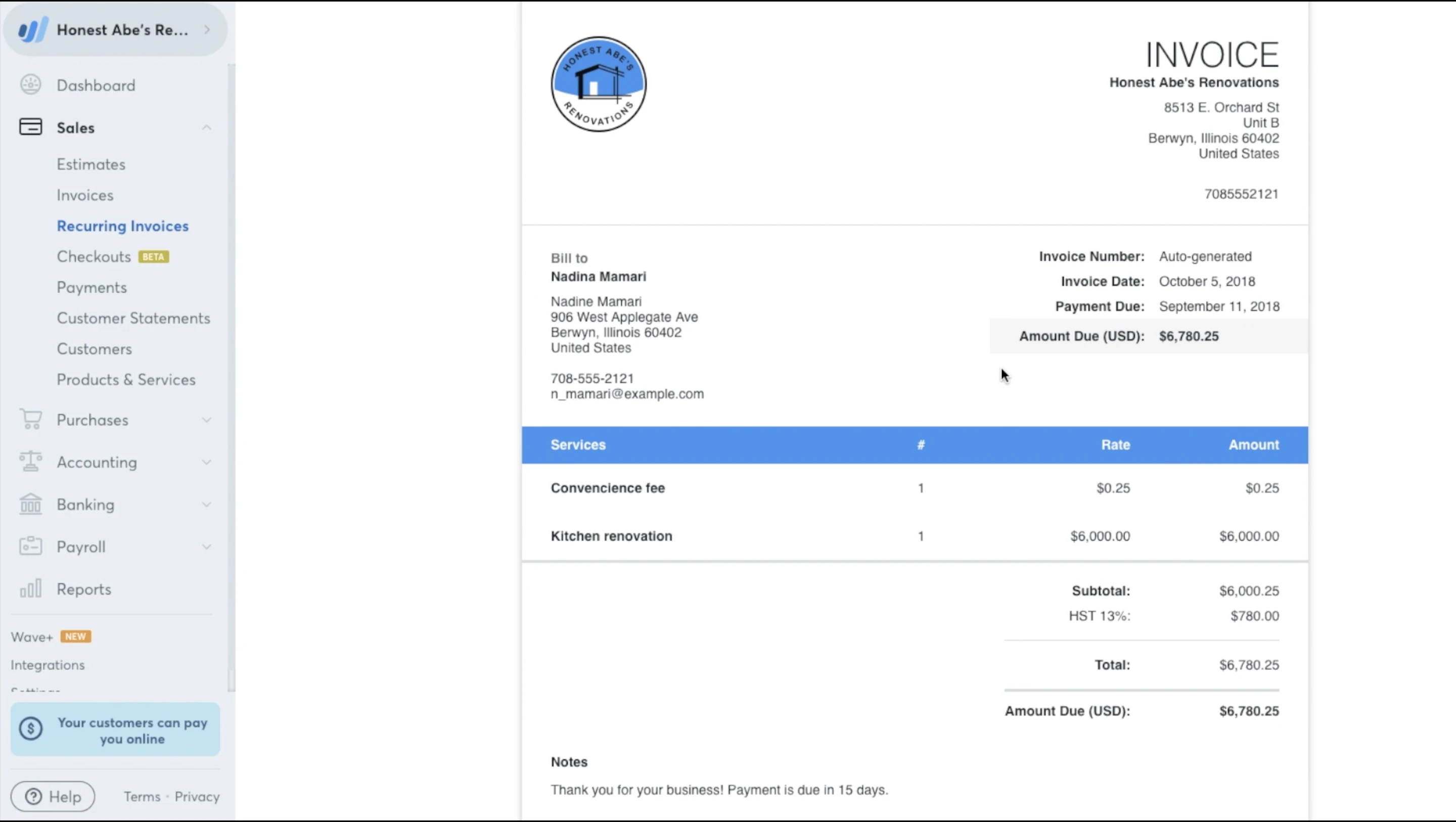Expand the Purchases menu chevron
The image size is (1456, 822).
206,420
